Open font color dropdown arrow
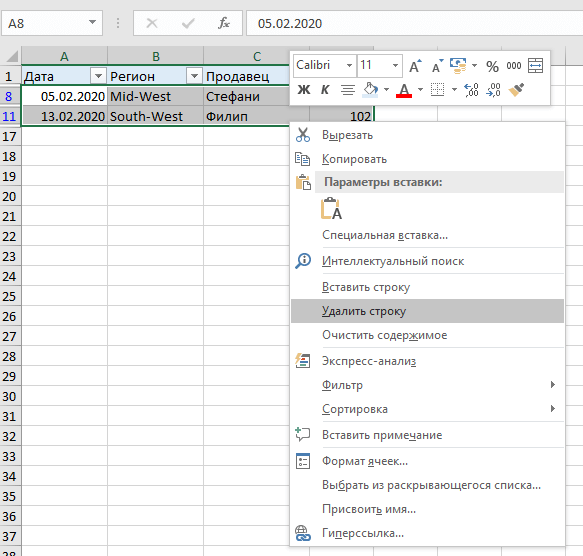This screenshot has width=583, height=556. tap(420, 90)
